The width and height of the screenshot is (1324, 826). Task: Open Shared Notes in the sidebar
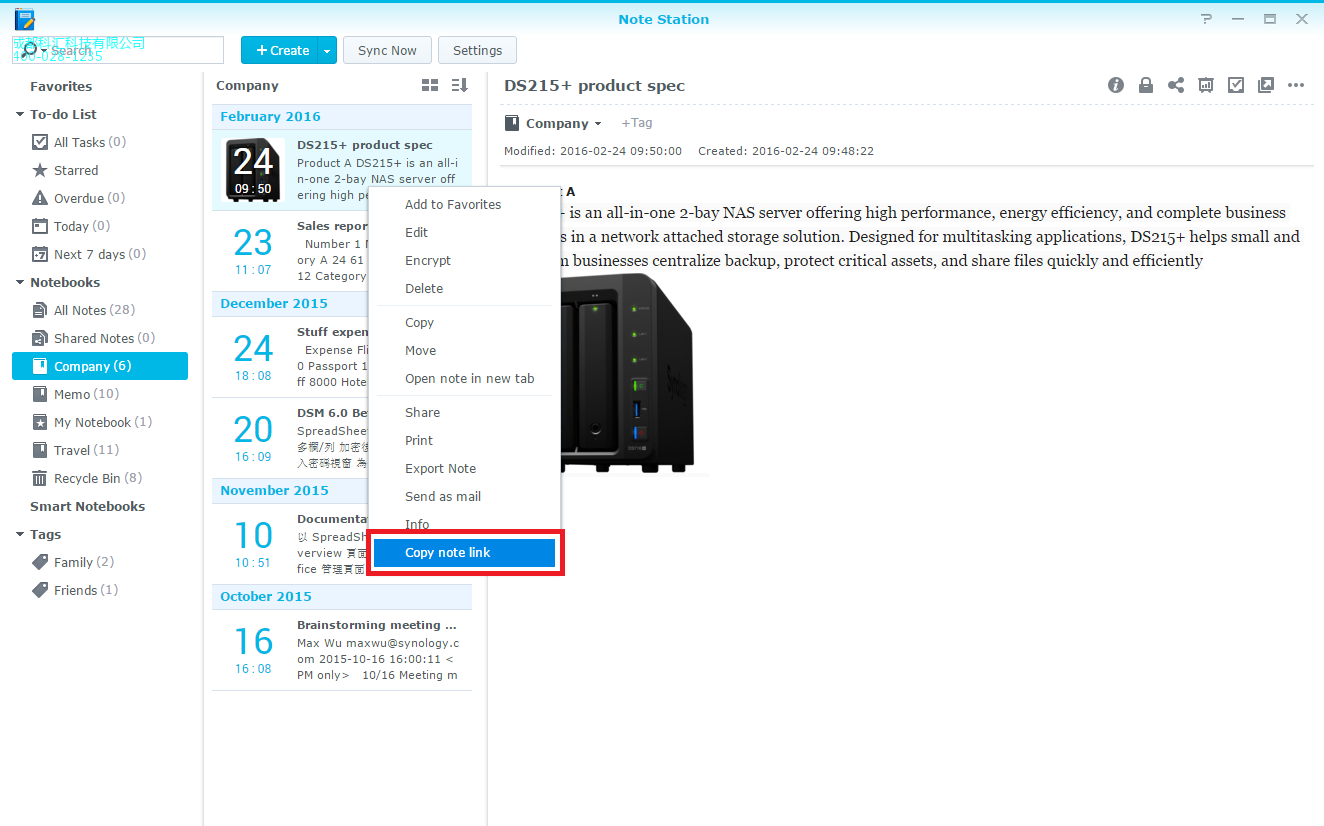point(100,338)
